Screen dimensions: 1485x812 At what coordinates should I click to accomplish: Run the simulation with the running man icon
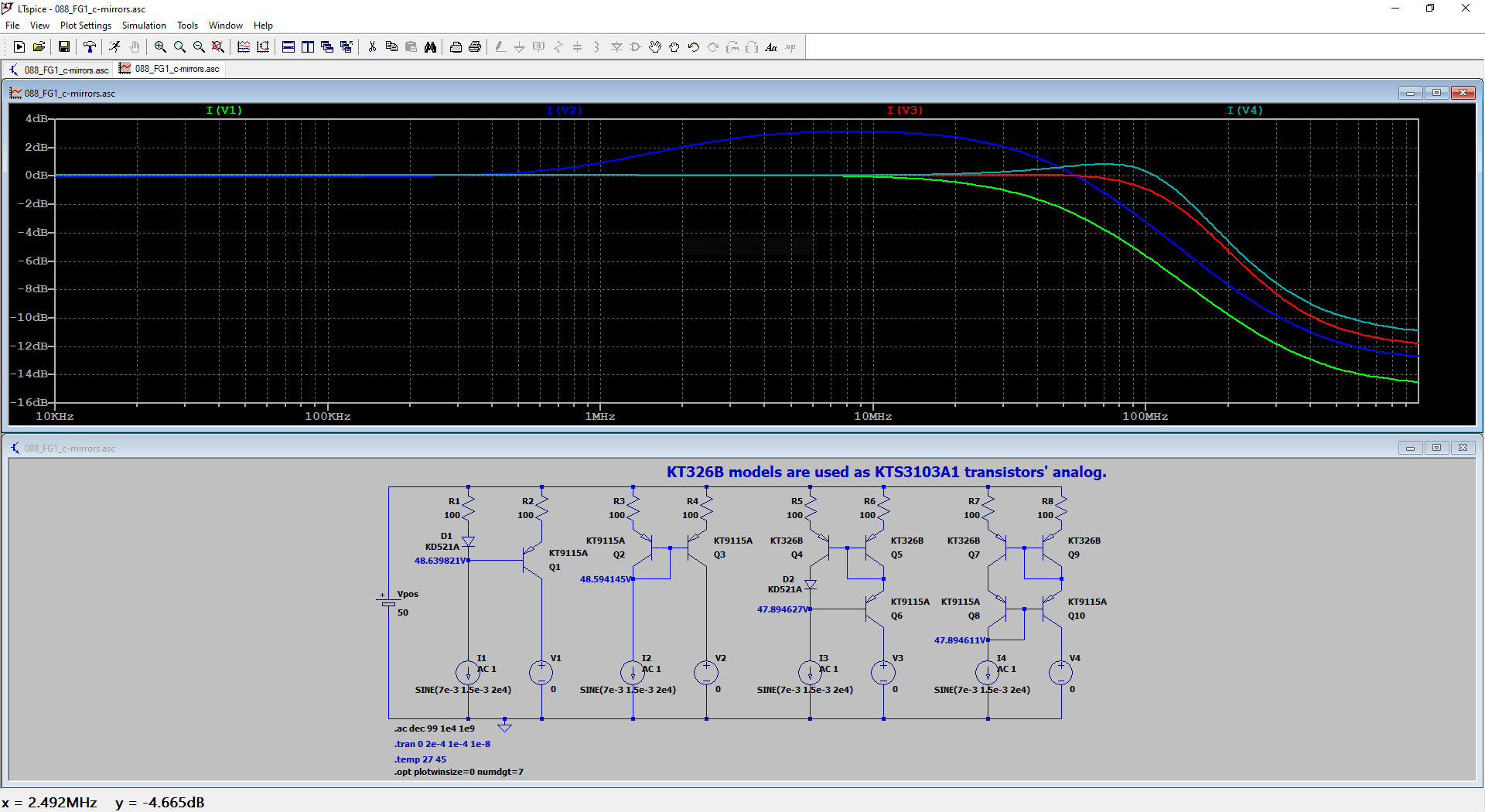[115, 47]
